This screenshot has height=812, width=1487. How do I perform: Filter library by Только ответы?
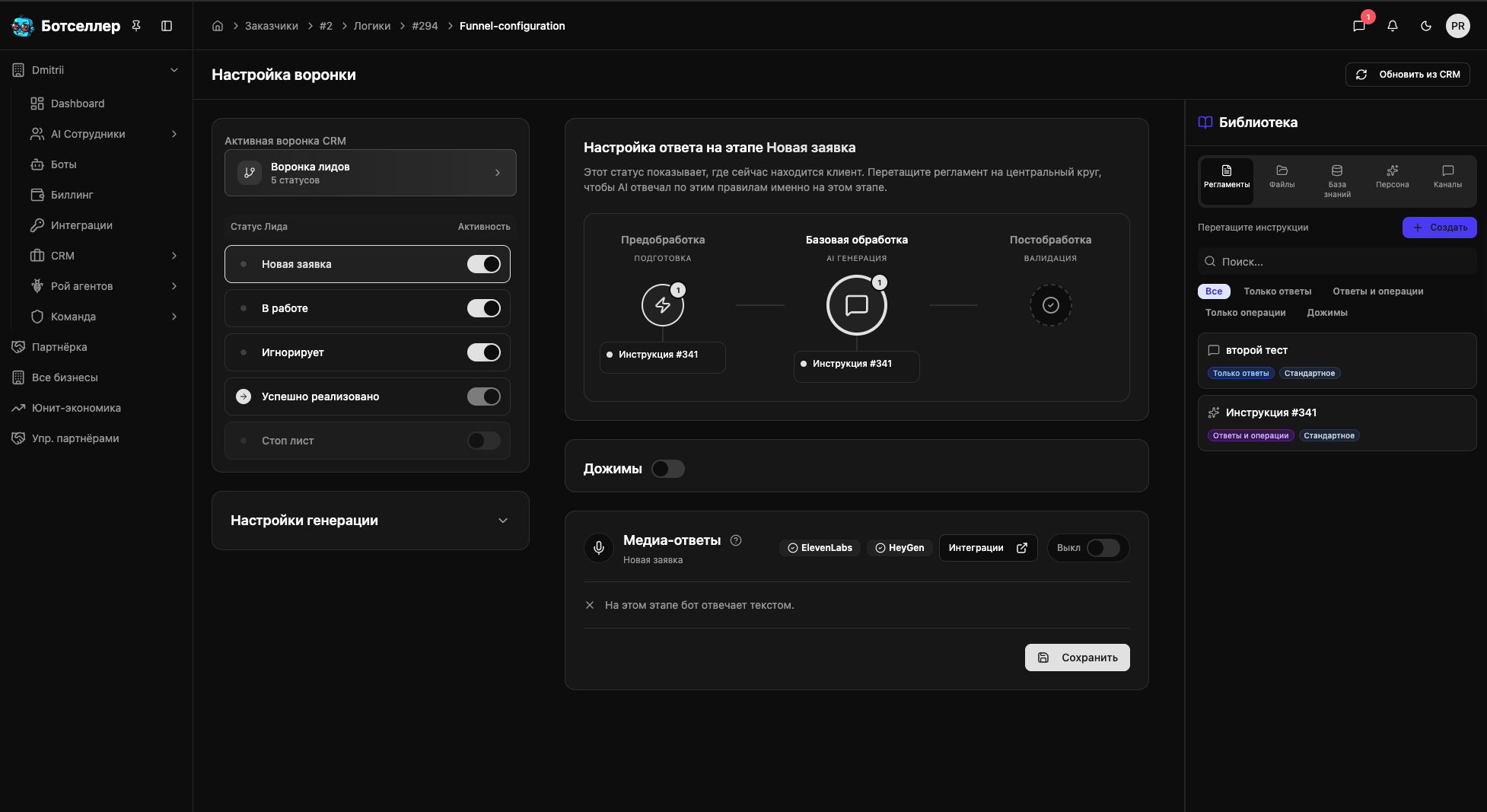pyautogui.click(x=1278, y=291)
